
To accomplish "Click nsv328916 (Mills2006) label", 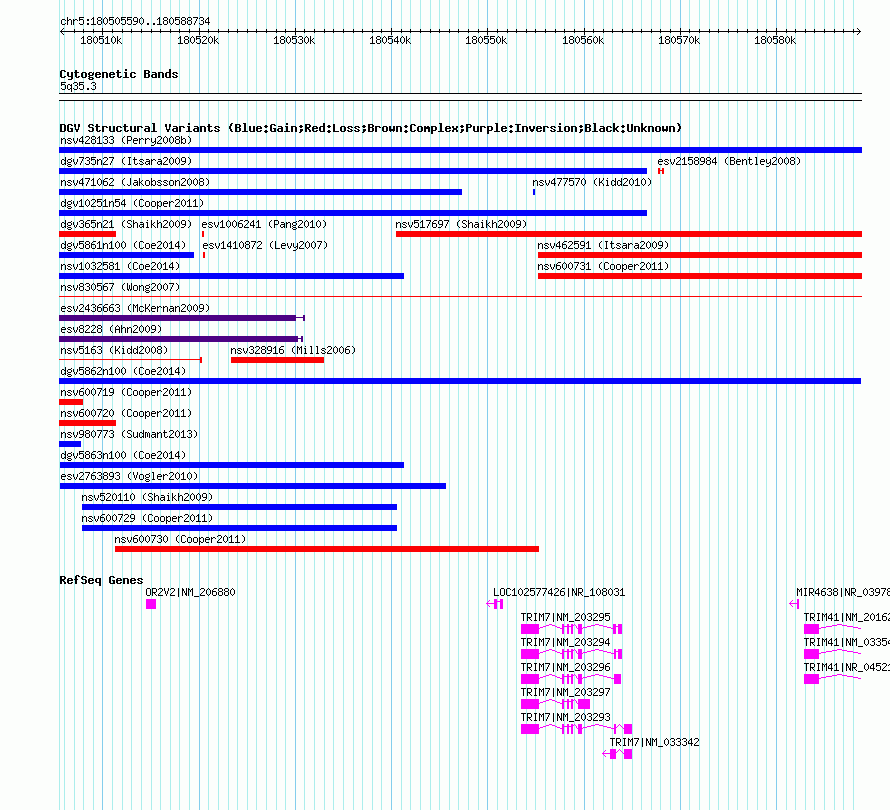I will [293, 350].
